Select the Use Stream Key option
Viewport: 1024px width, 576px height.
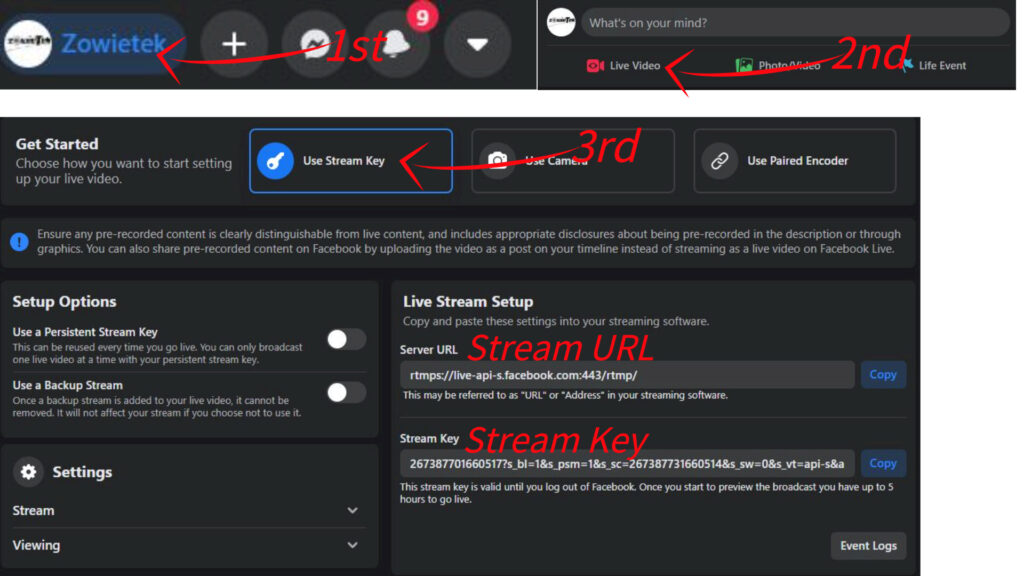(x=351, y=161)
